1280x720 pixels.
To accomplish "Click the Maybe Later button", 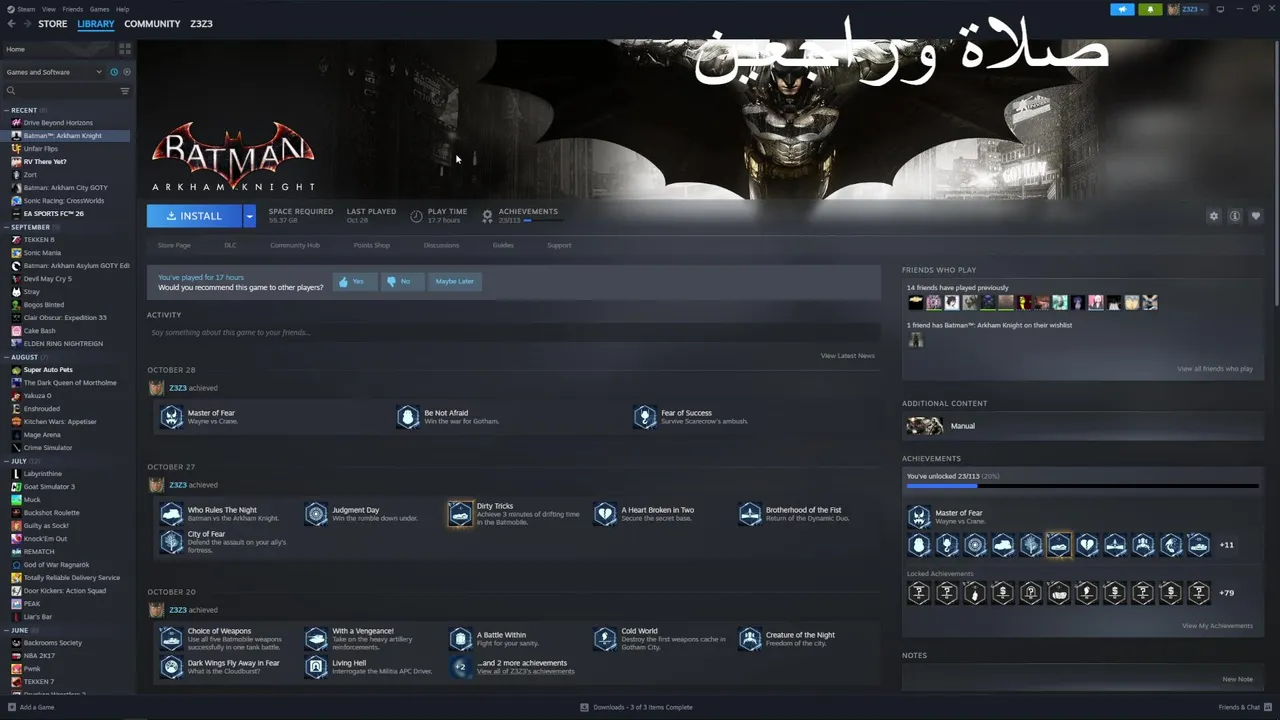I will click(x=455, y=282).
